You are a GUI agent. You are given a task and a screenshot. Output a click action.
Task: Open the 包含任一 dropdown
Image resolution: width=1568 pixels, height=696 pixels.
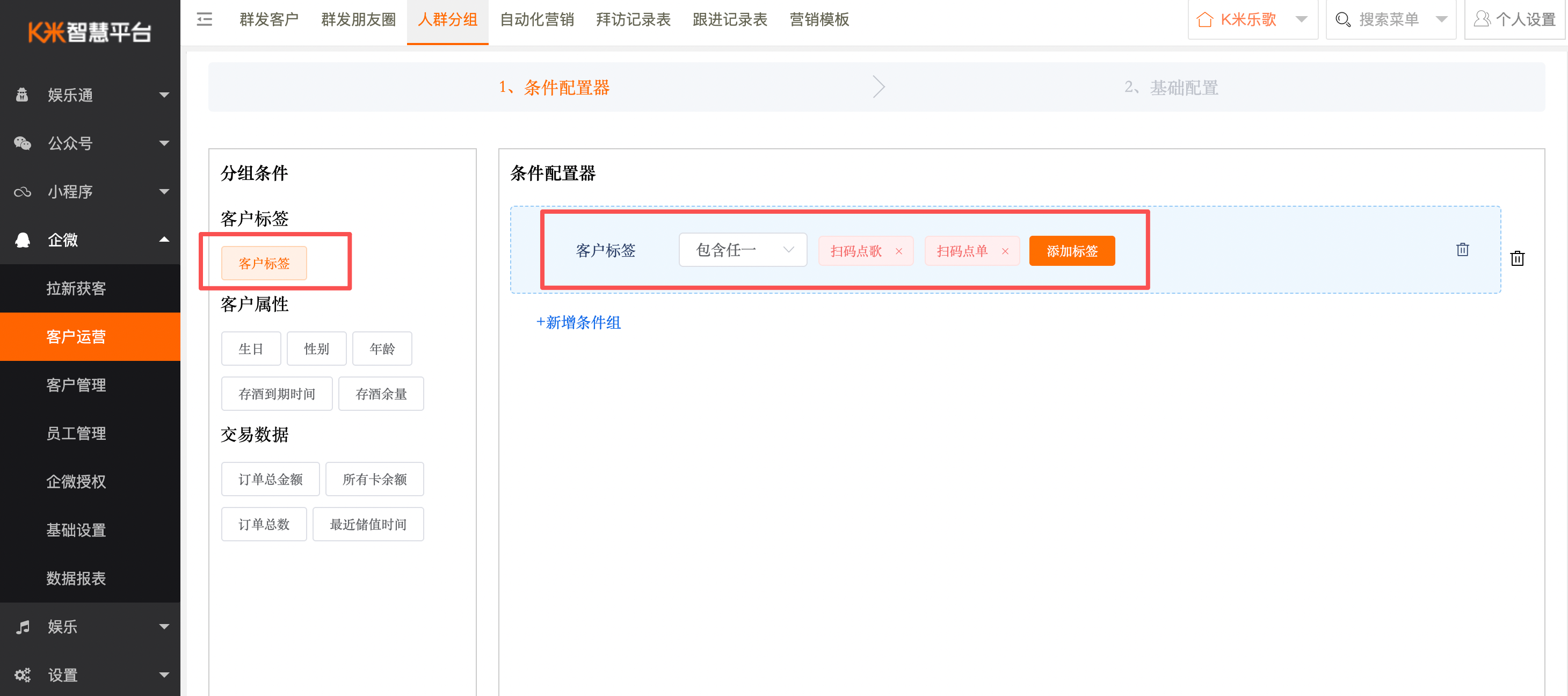point(743,250)
